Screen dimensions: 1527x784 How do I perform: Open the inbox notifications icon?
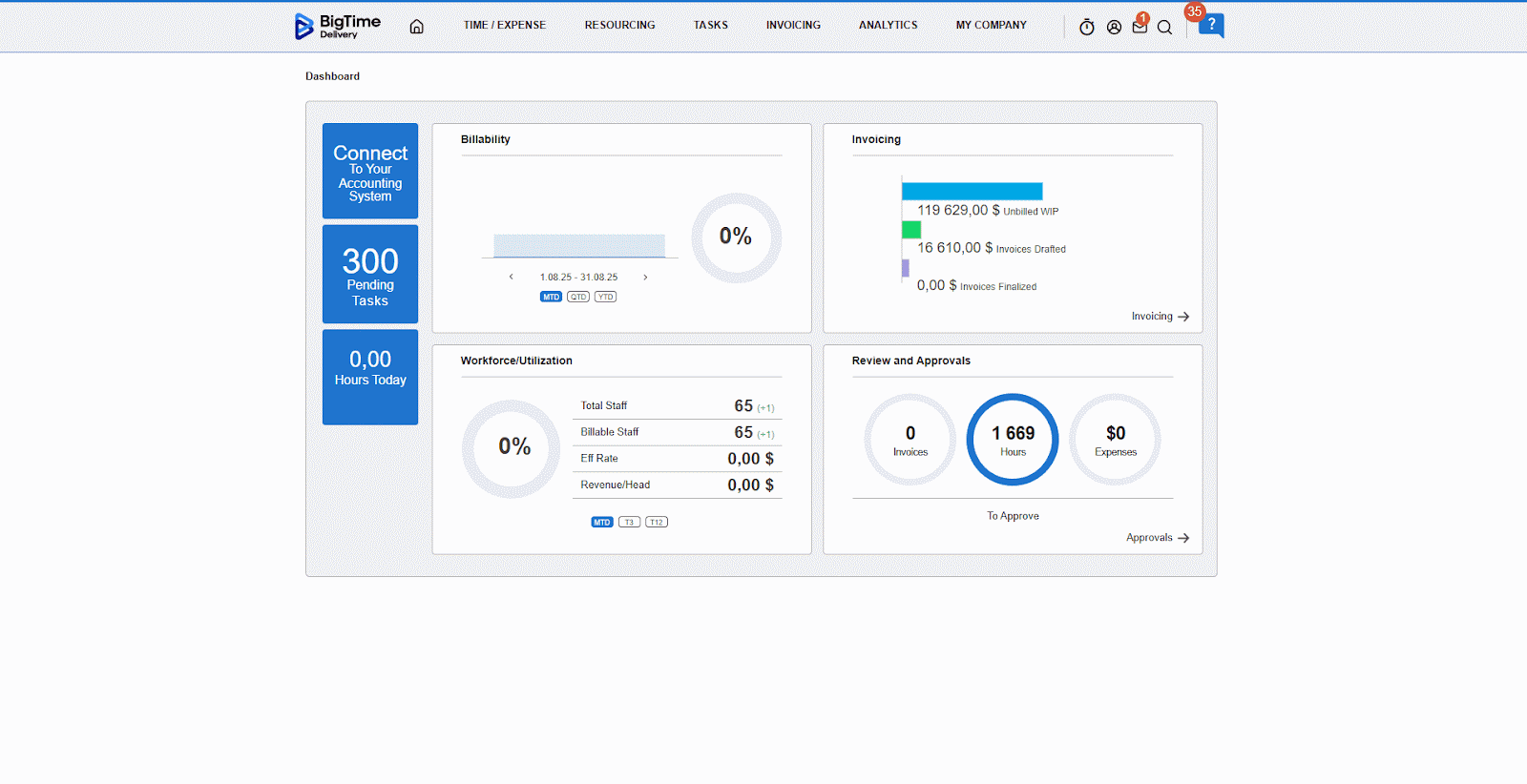tap(1140, 27)
